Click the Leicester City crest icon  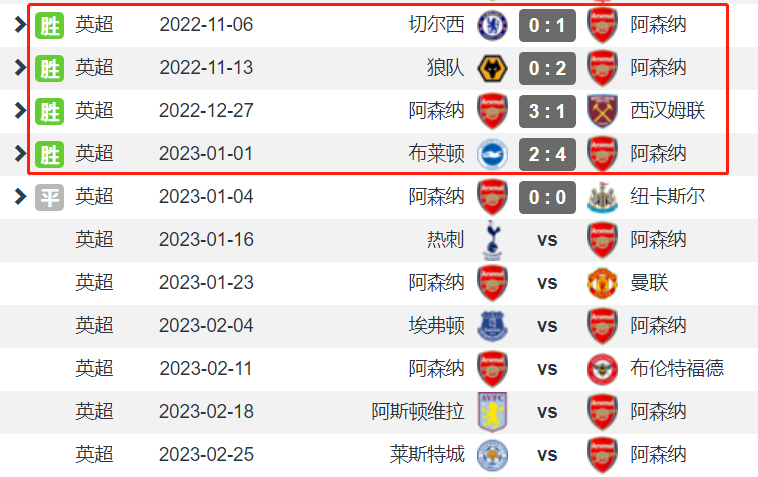pyautogui.click(x=492, y=455)
